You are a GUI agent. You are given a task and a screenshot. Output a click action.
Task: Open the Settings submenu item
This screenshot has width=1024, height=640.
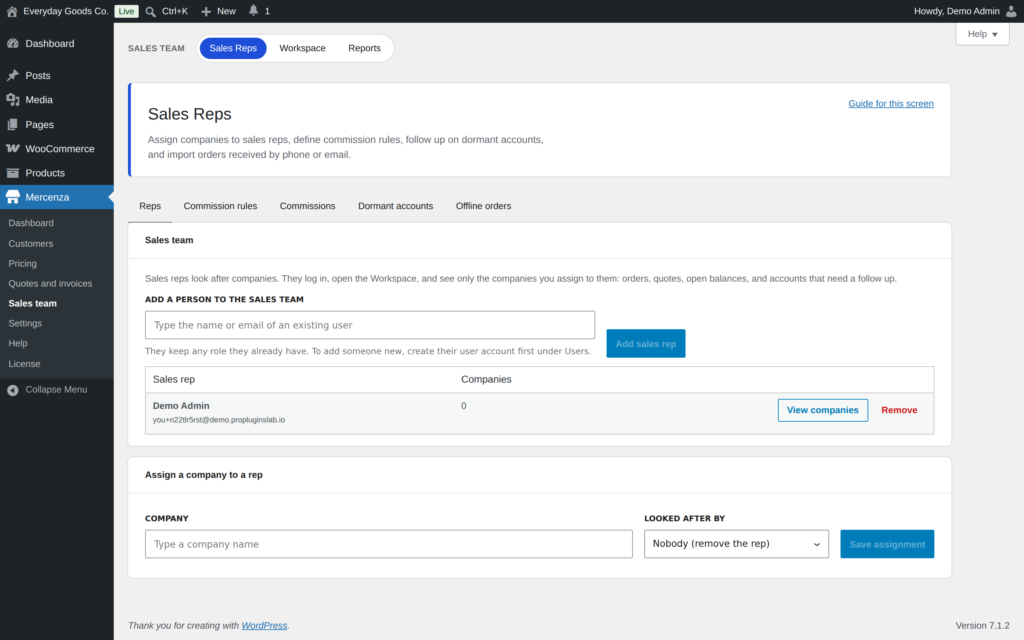click(25, 323)
